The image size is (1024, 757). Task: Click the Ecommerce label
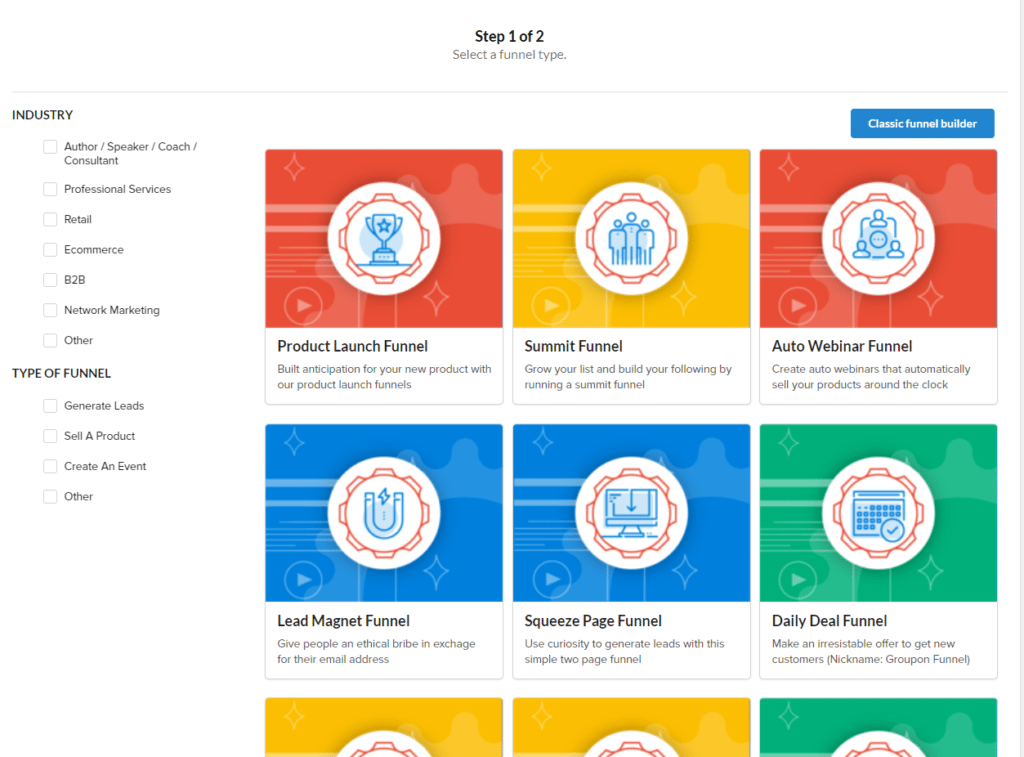click(x=93, y=250)
